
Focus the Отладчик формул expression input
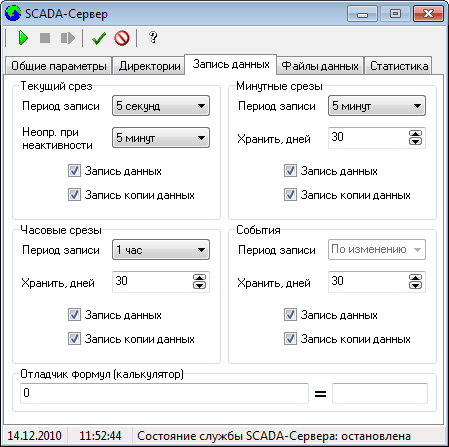164,393
